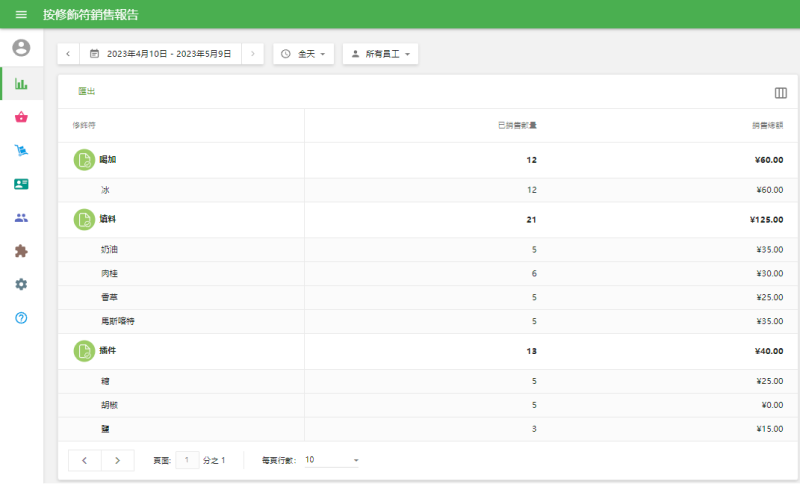Open the customers people icon

point(21,218)
